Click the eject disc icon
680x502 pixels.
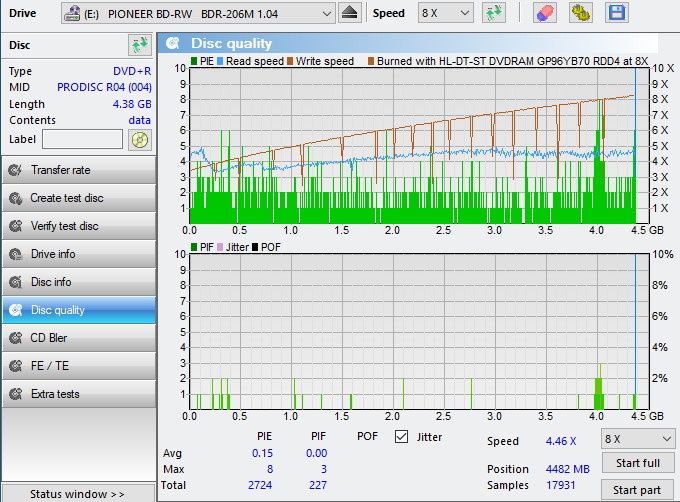(x=349, y=13)
